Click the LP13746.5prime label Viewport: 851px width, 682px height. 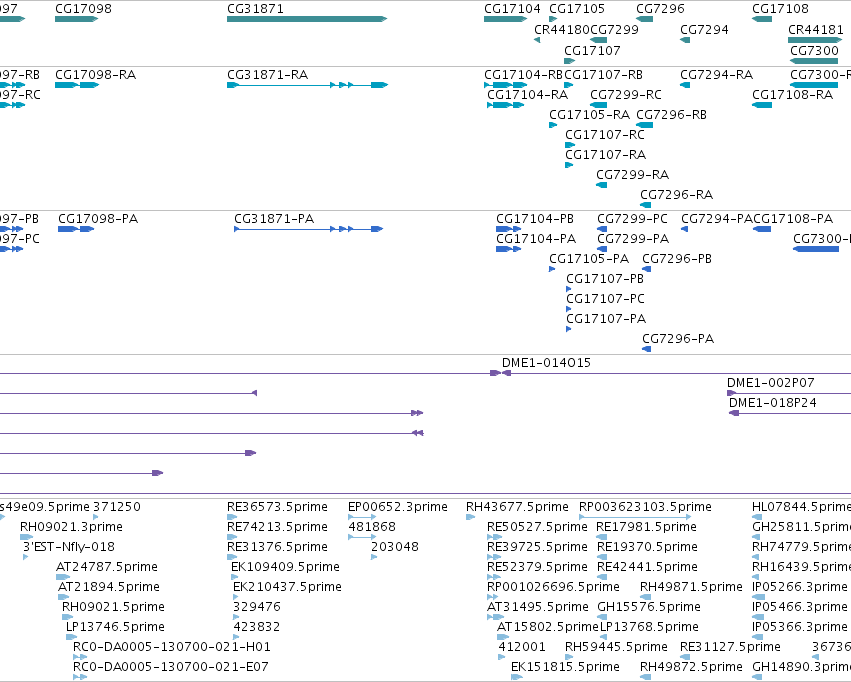coord(115,627)
